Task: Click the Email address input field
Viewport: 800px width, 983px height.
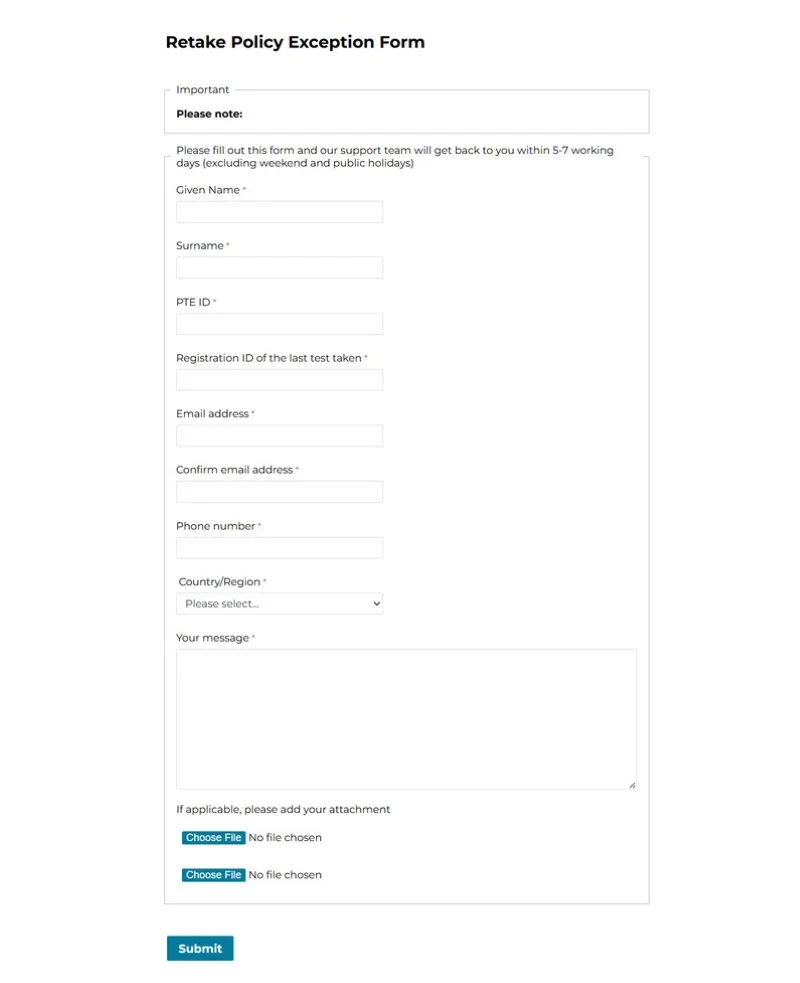Action: [279, 435]
